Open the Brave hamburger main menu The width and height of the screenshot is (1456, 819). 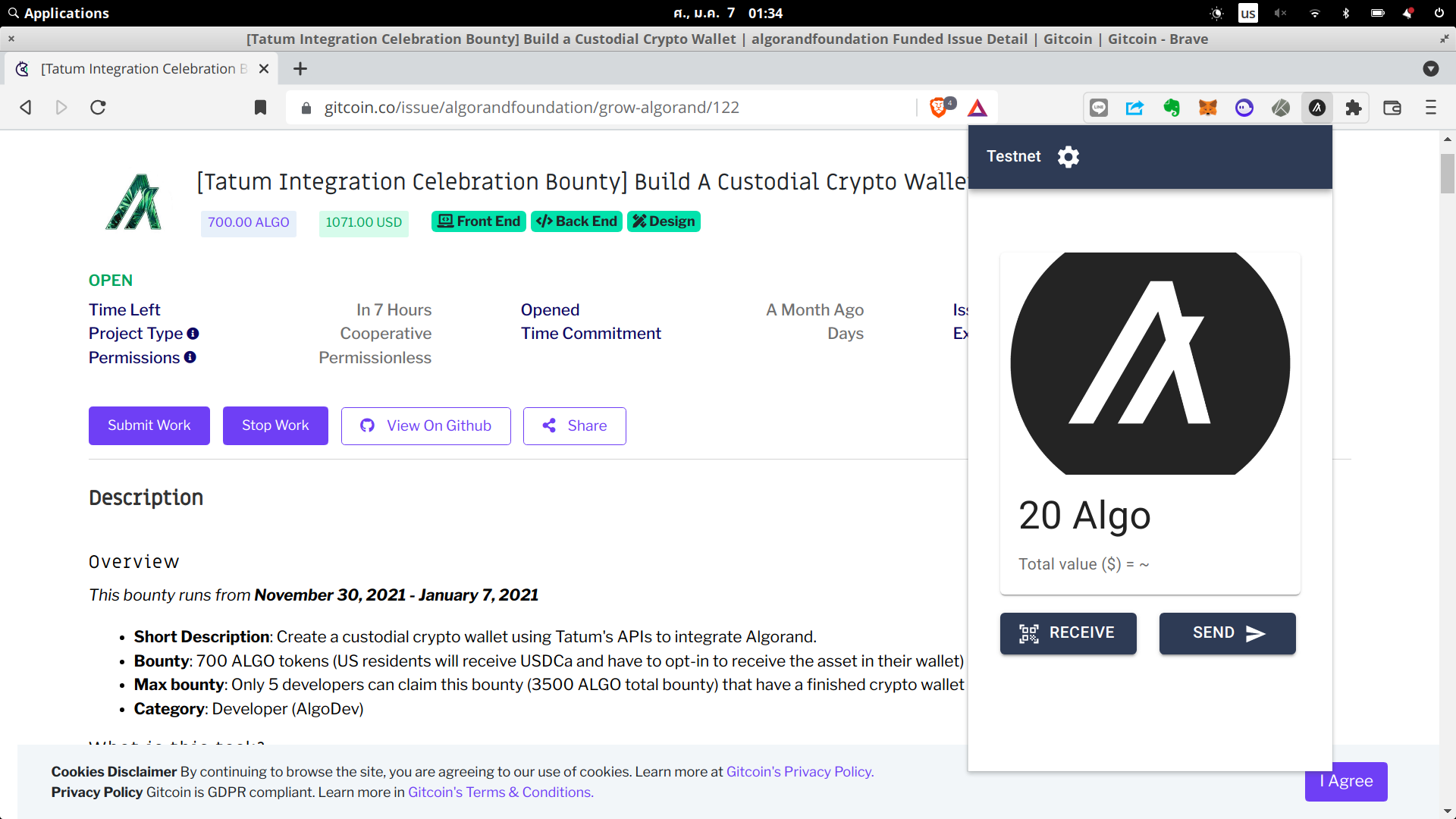1431,108
